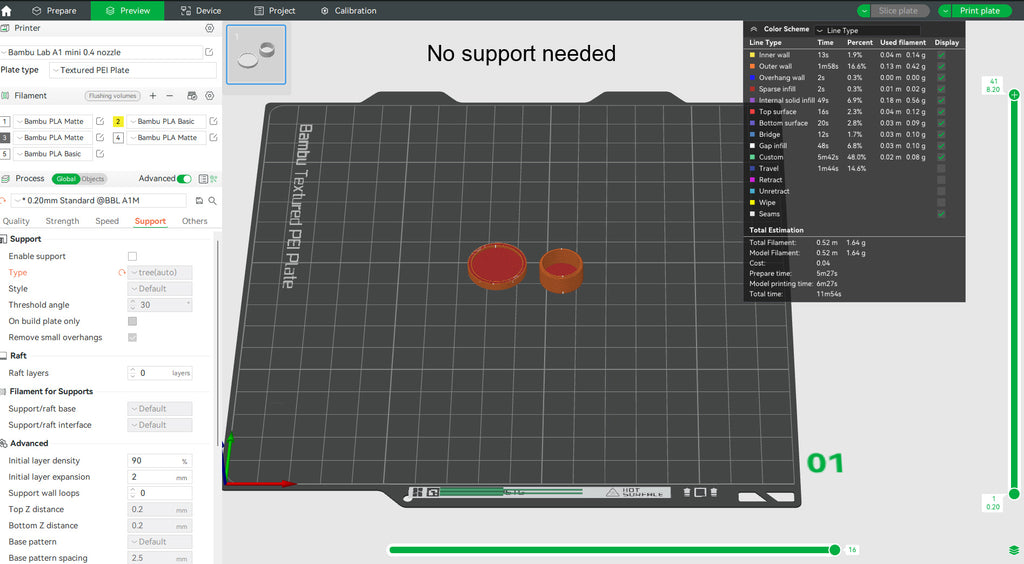The height and width of the screenshot is (564, 1024).
Task: Enable display of Travel lines
Action: click(940, 169)
